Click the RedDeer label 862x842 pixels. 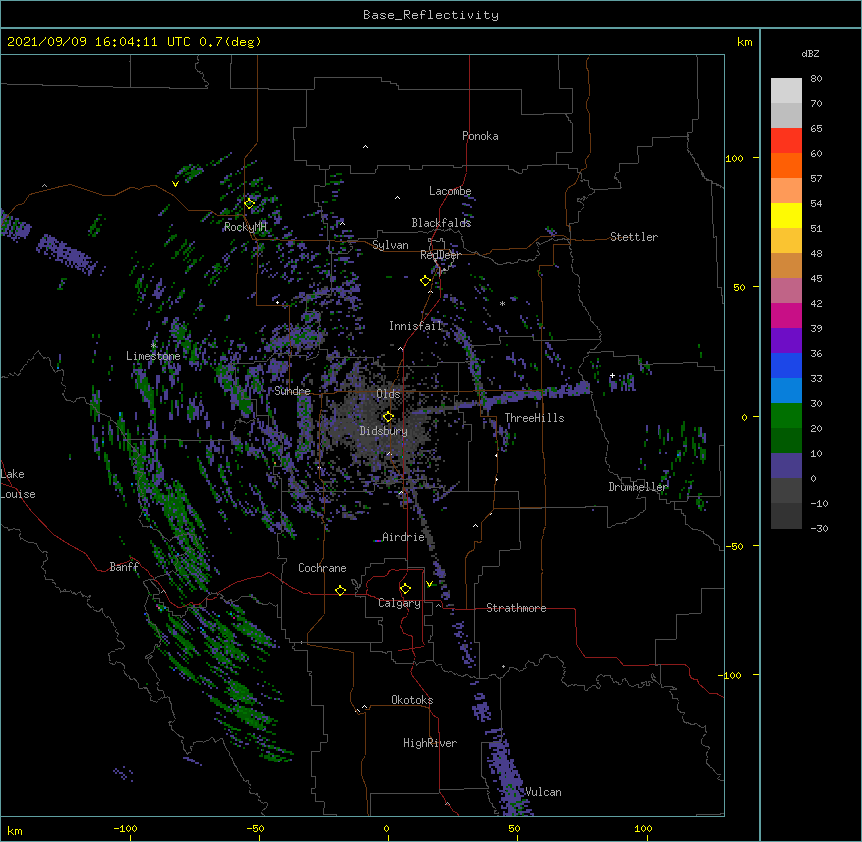pos(440,255)
